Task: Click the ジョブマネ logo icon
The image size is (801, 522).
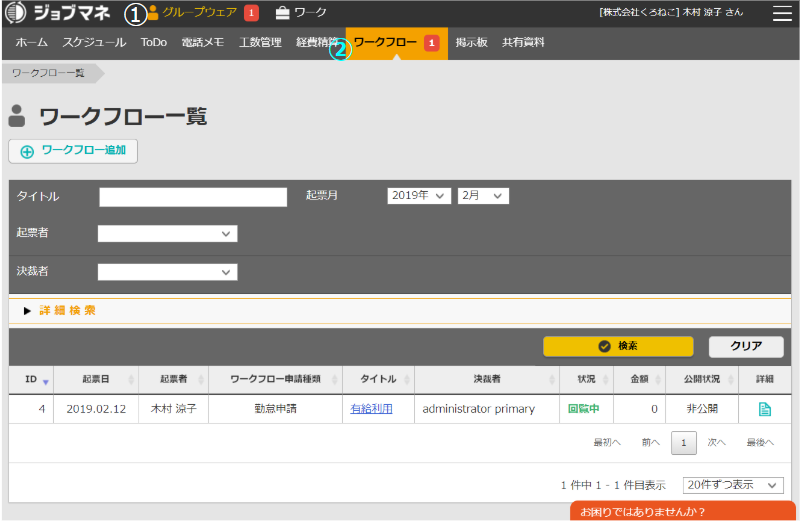Action: [x=15, y=13]
